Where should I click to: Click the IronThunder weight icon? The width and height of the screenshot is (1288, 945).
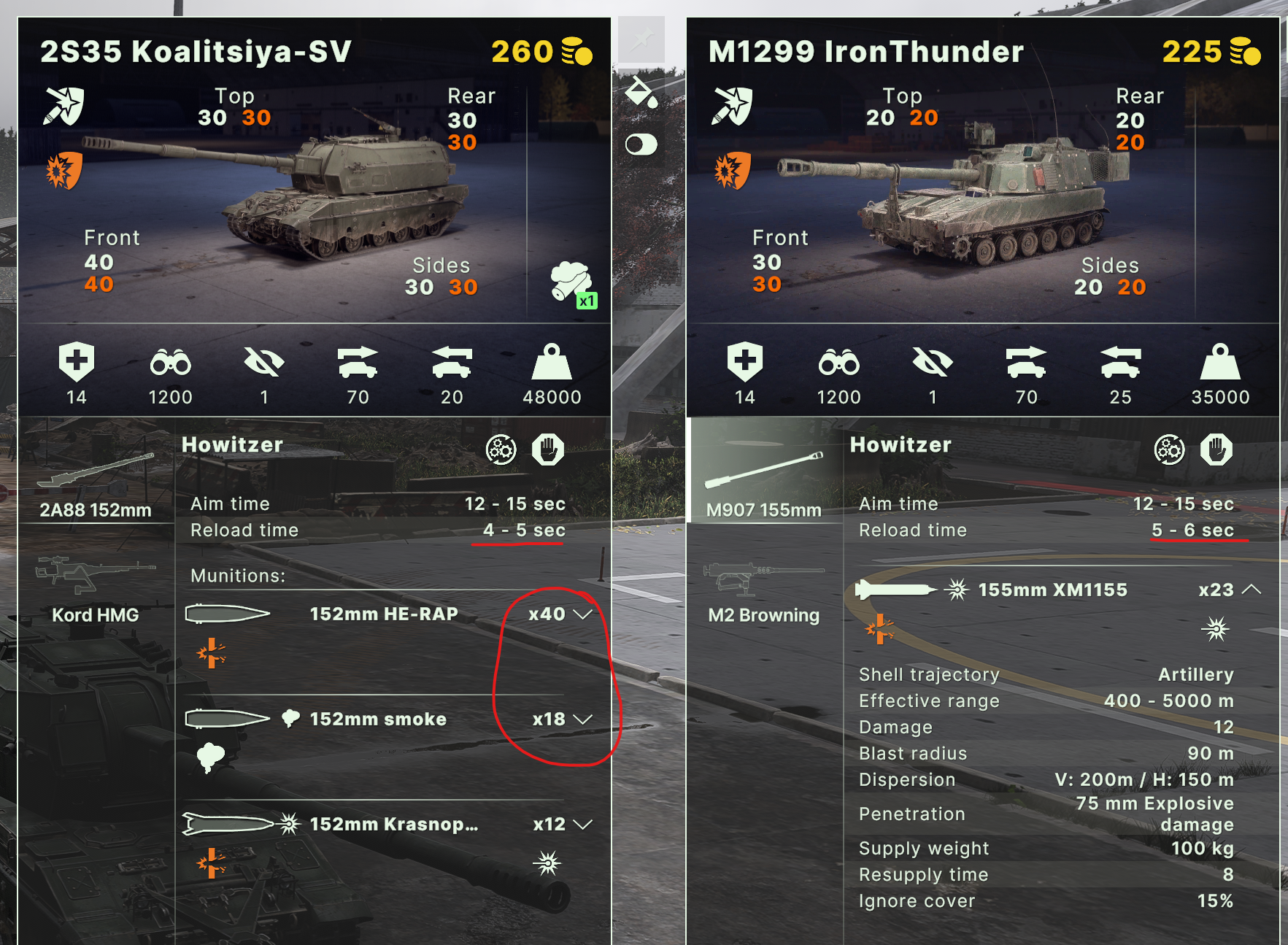pos(1220,362)
